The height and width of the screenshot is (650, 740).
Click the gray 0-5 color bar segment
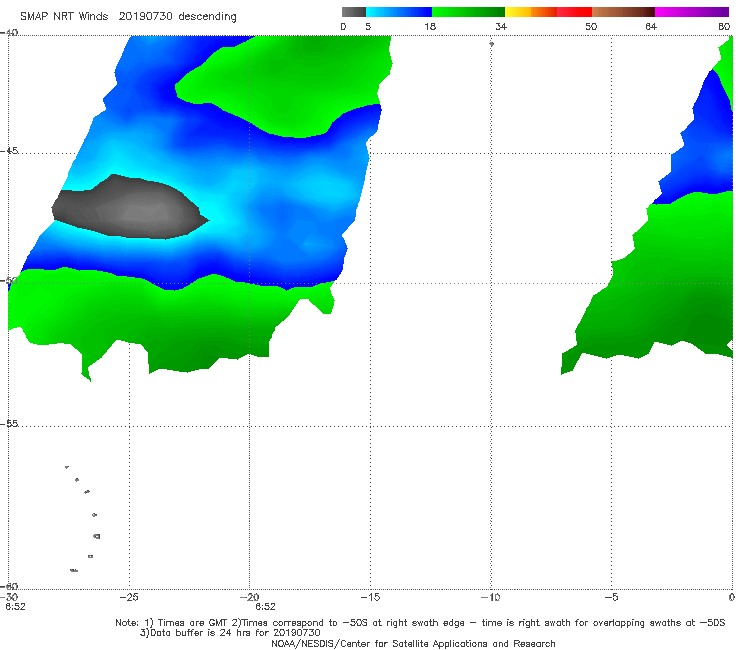[353, 12]
